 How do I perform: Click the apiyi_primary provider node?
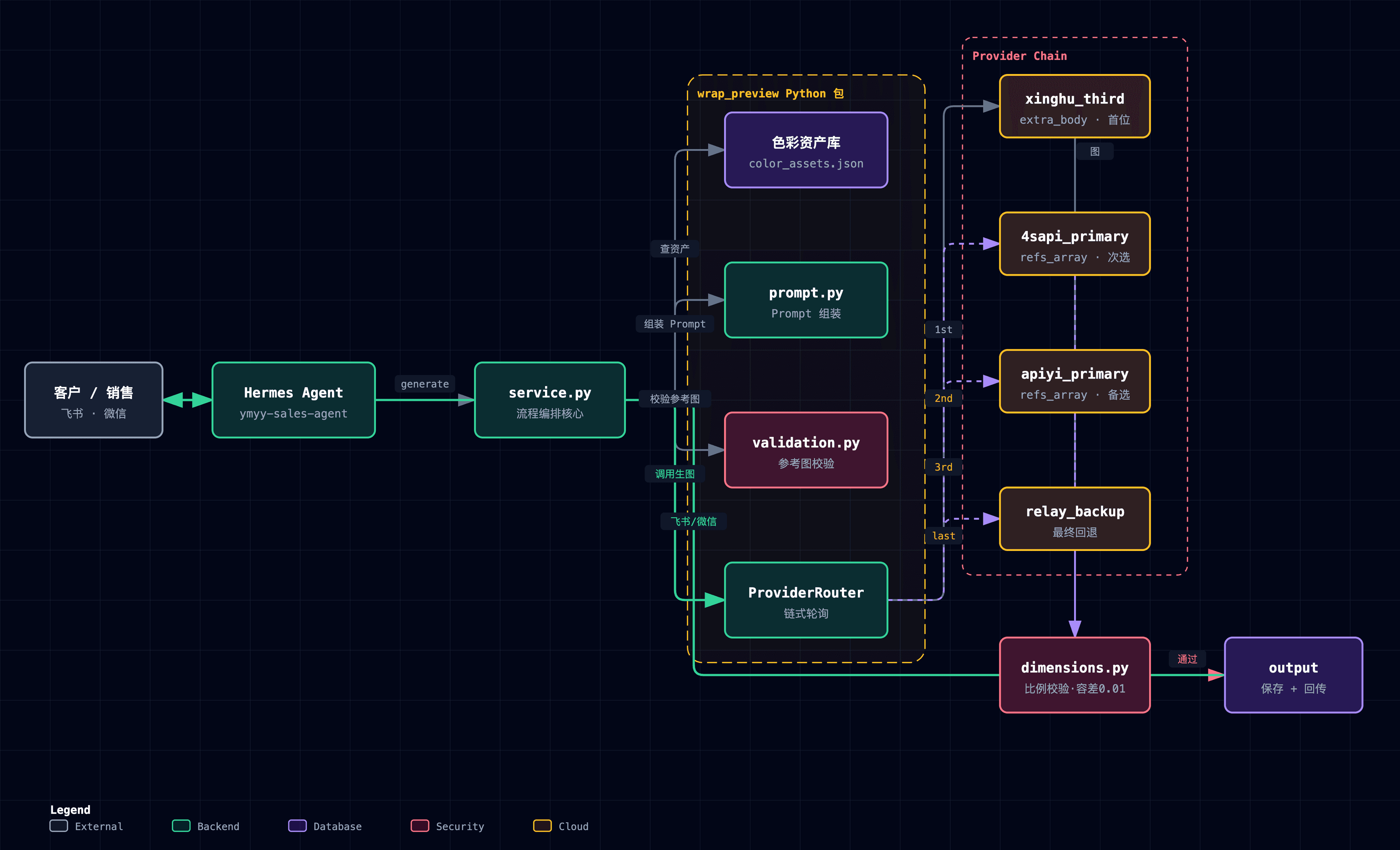coord(1075,381)
